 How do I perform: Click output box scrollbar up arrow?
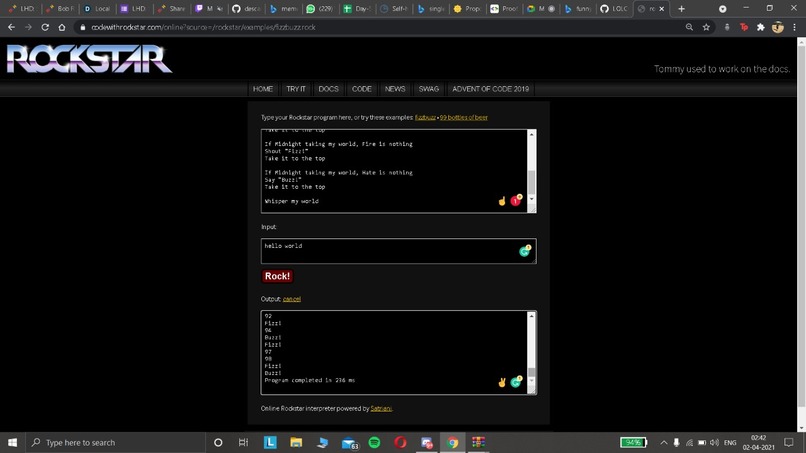tap(532, 316)
